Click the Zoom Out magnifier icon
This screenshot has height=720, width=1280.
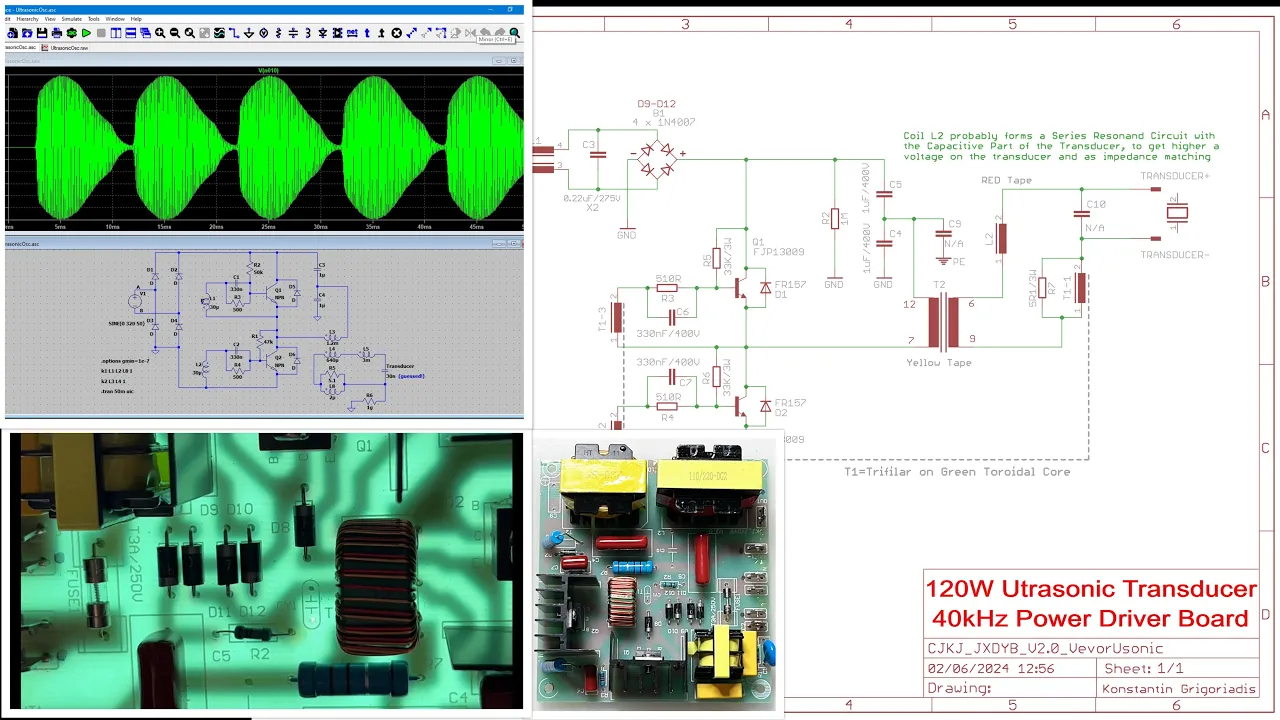pos(175,33)
